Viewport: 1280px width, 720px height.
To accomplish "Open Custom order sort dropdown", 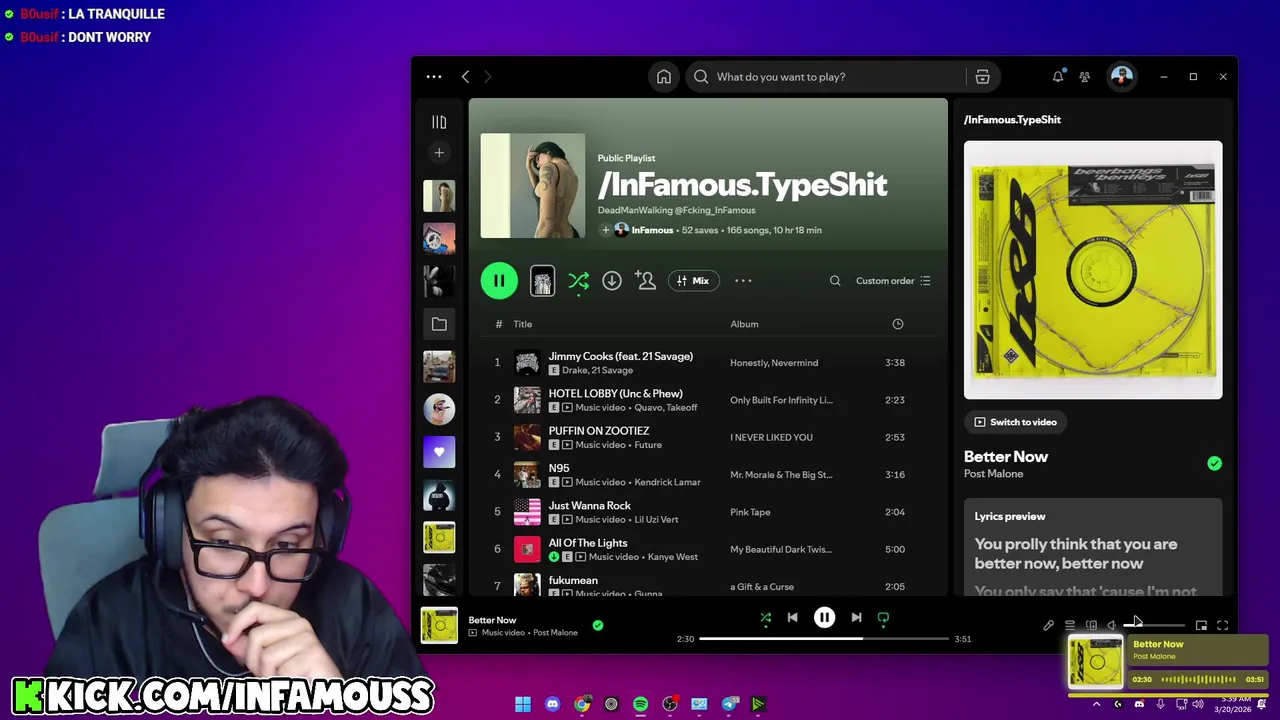I will pyautogui.click(x=893, y=281).
